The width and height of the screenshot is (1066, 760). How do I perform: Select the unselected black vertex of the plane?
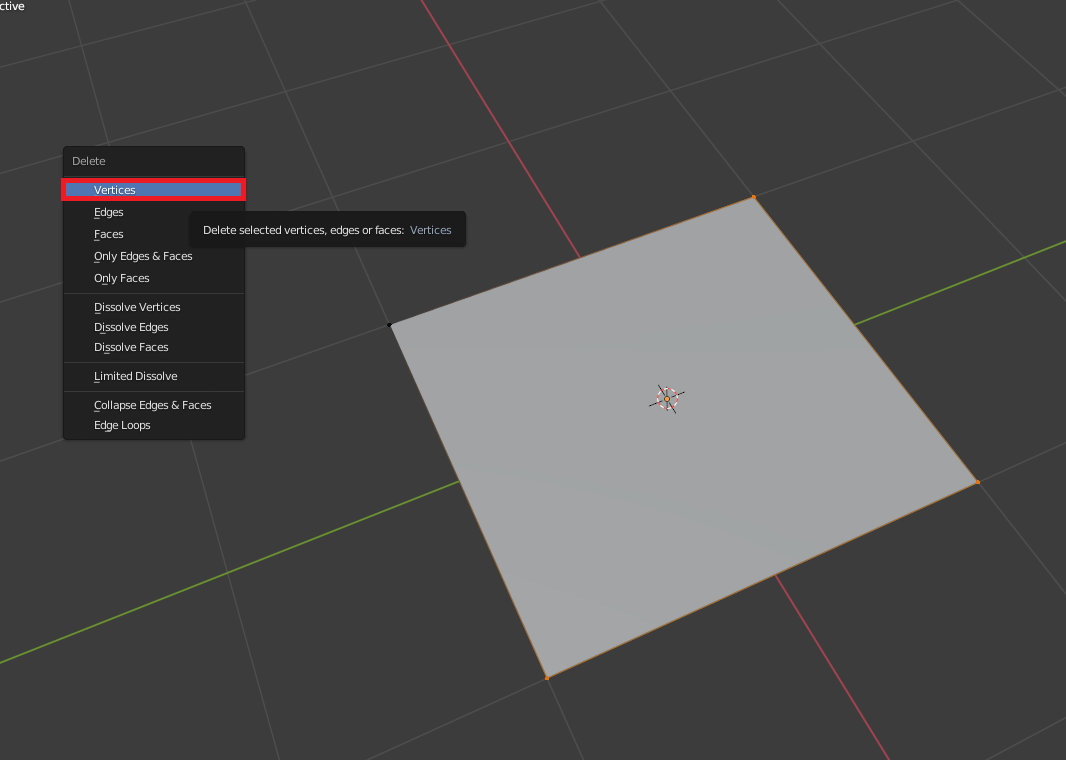coord(390,324)
